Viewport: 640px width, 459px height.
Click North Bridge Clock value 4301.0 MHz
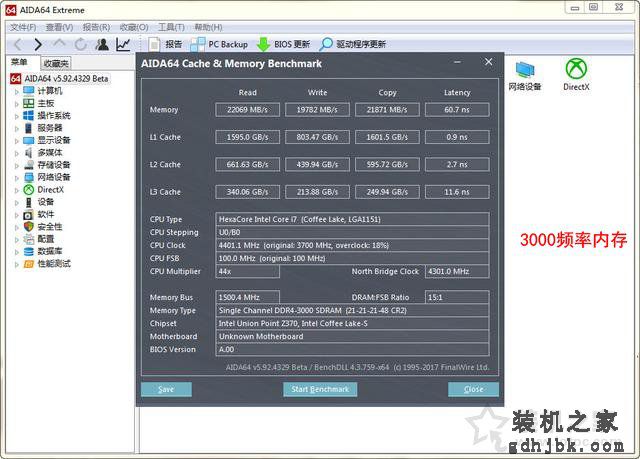coord(457,271)
